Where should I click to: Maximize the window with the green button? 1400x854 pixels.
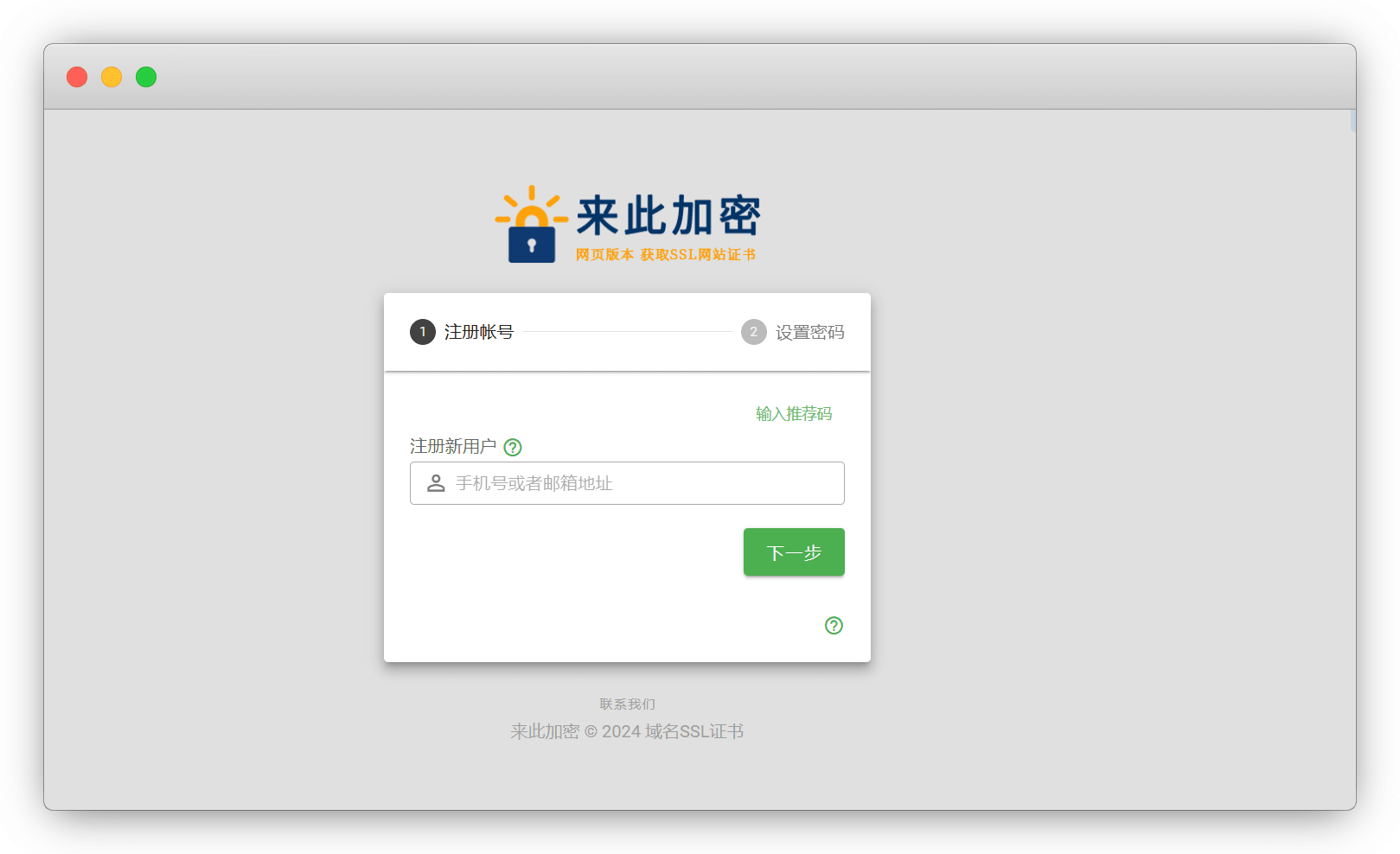pyautogui.click(x=146, y=77)
